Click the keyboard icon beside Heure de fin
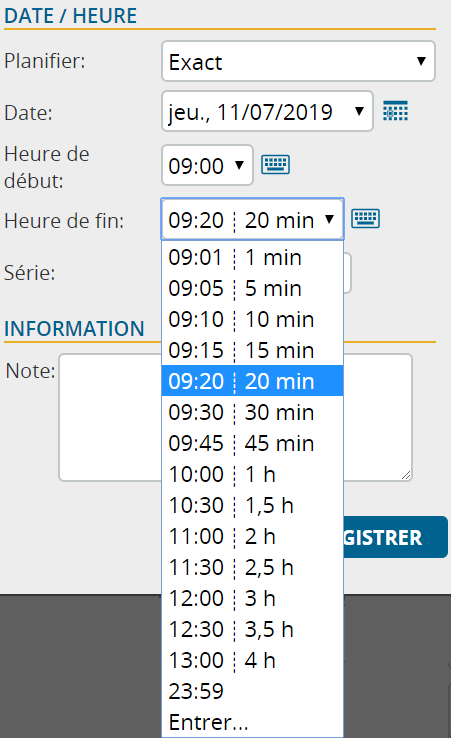This screenshot has height=738, width=451. point(365,219)
